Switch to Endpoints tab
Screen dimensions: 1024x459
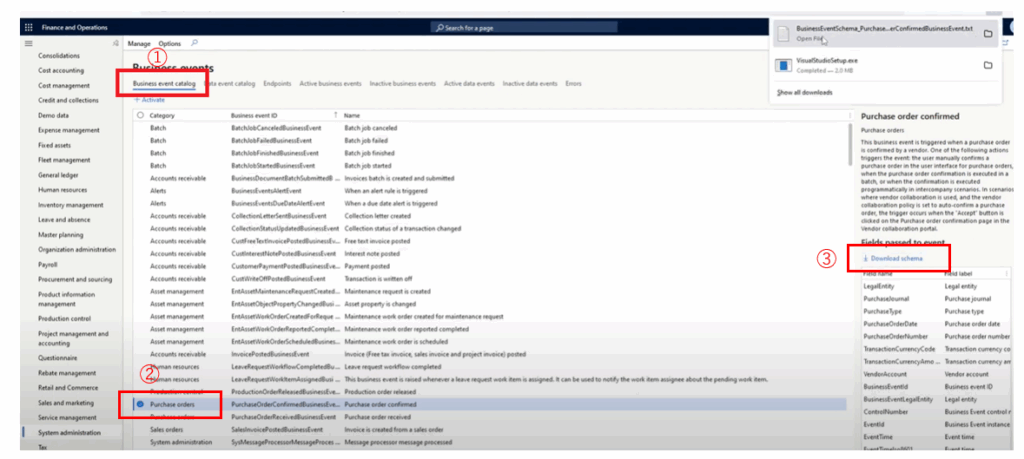tap(278, 84)
